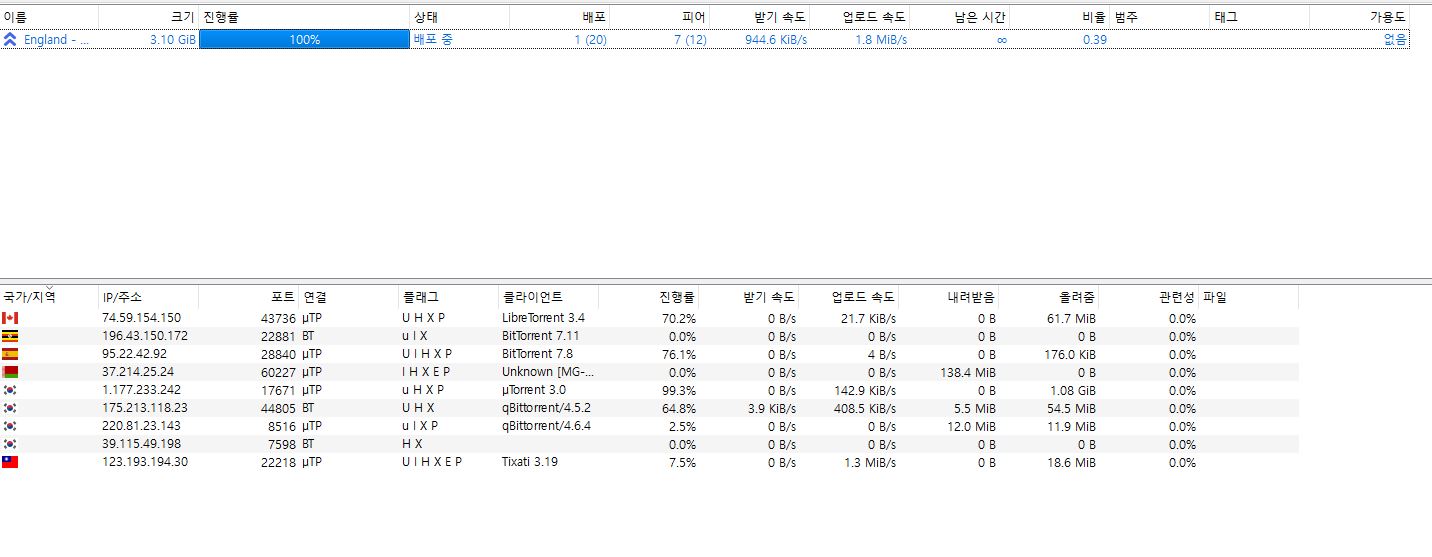Click the 1.08 GiB uploaded cell
The width and height of the screenshot is (1432, 557).
tap(1072, 390)
